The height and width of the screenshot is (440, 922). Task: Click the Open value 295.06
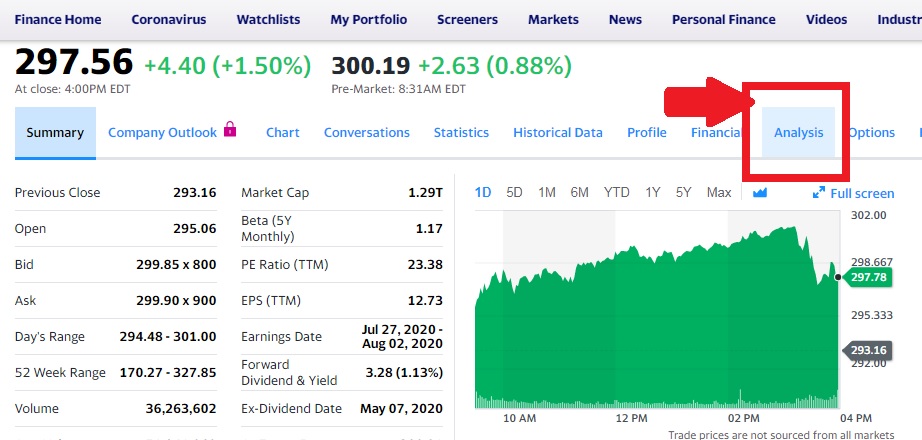click(x=195, y=229)
